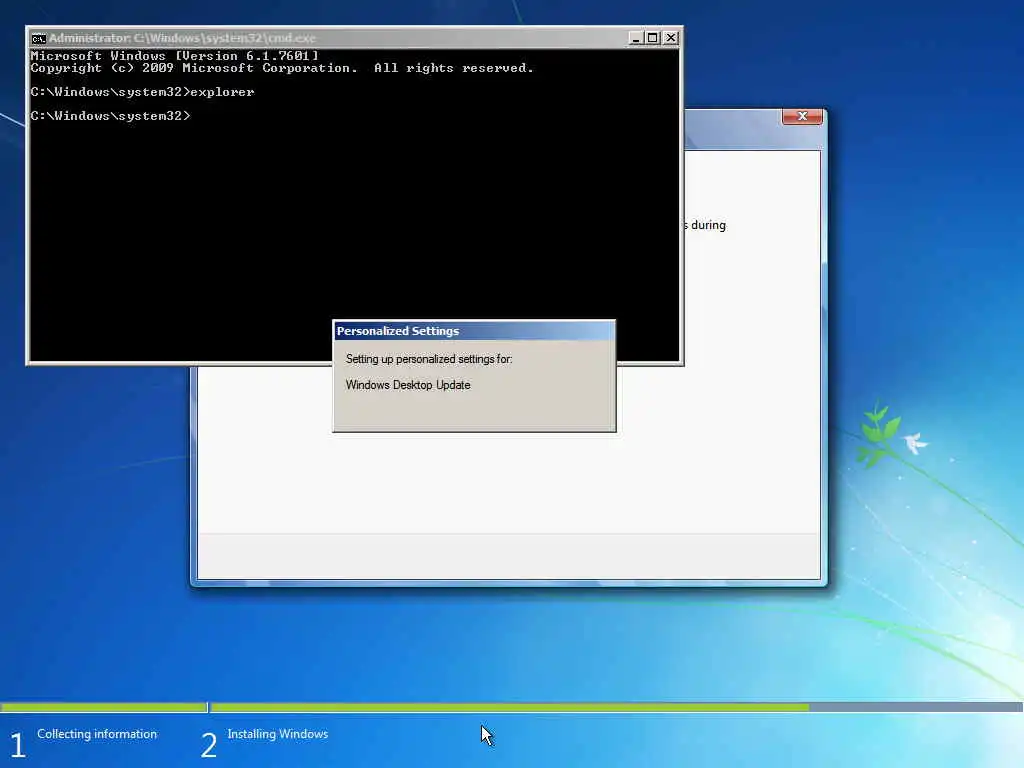1024x768 pixels.
Task: Click the Copyright Microsoft Corporation line
Action: click(282, 68)
